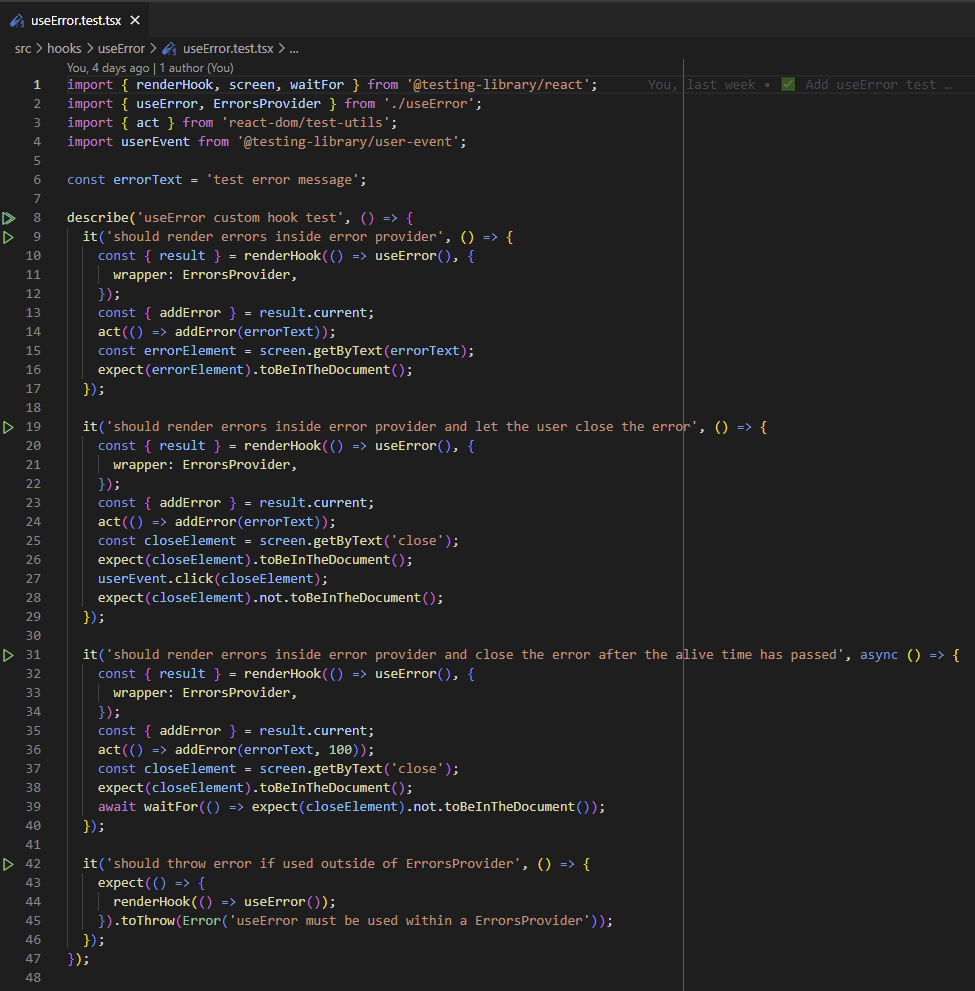
Task: Run the test on line 19
Action: point(8,428)
